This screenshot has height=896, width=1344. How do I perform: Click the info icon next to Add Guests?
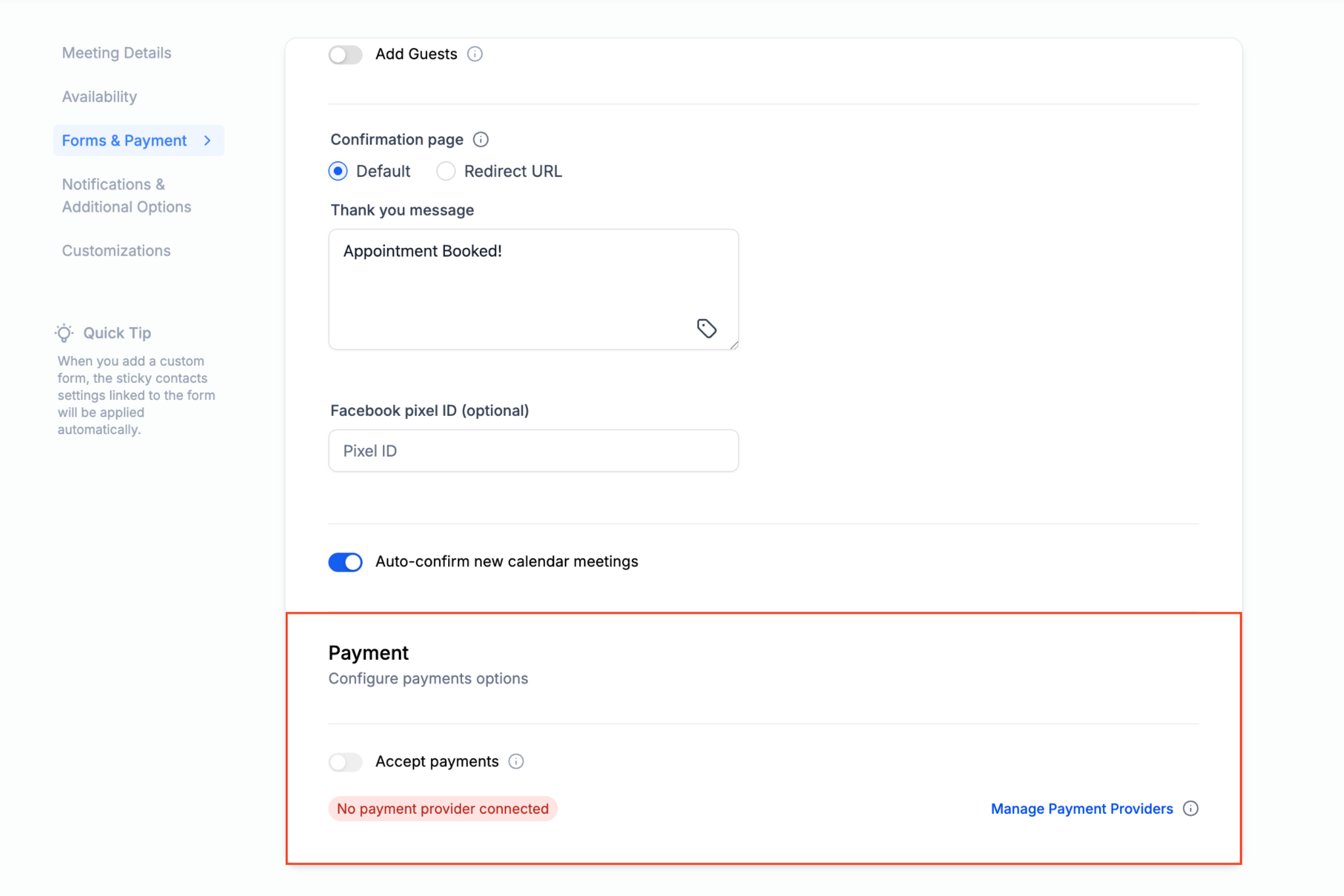pos(475,54)
